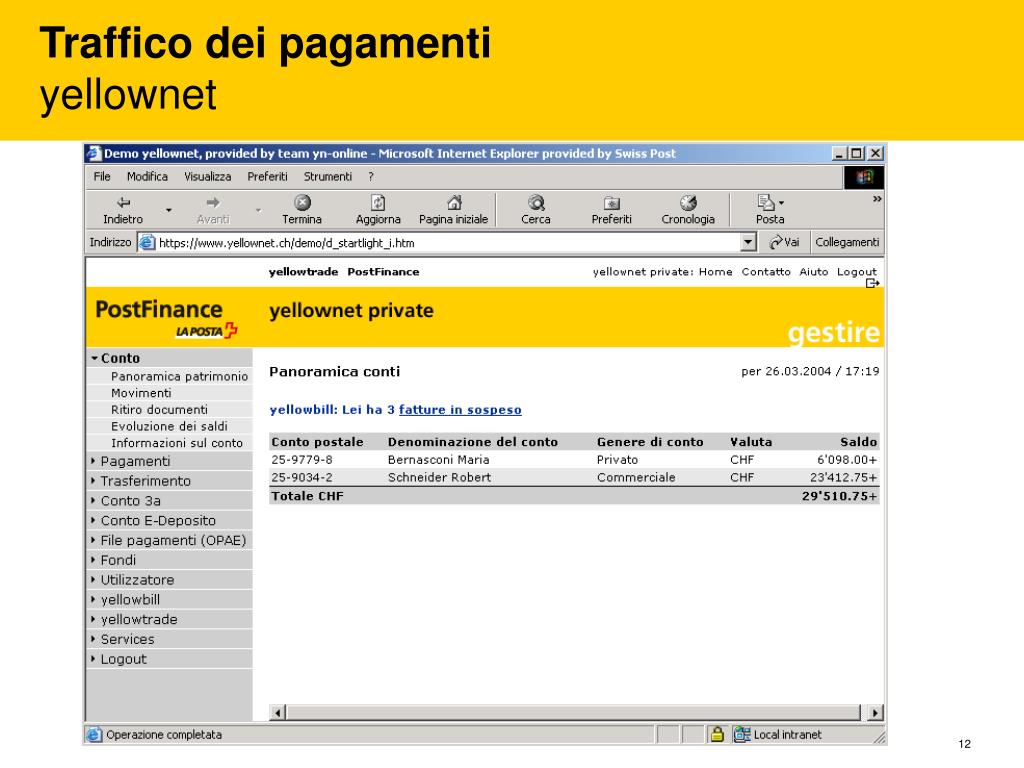Image resolution: width=1024 pixels, height=768 pixels.
Task: Go back with the Indietro arrow icon
Action: point(123,202)
